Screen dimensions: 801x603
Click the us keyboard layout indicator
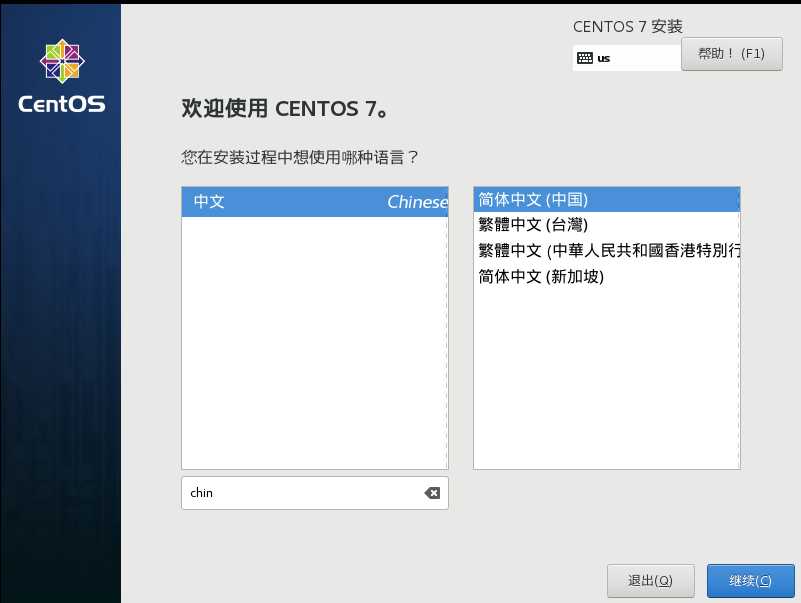point(627,58)
